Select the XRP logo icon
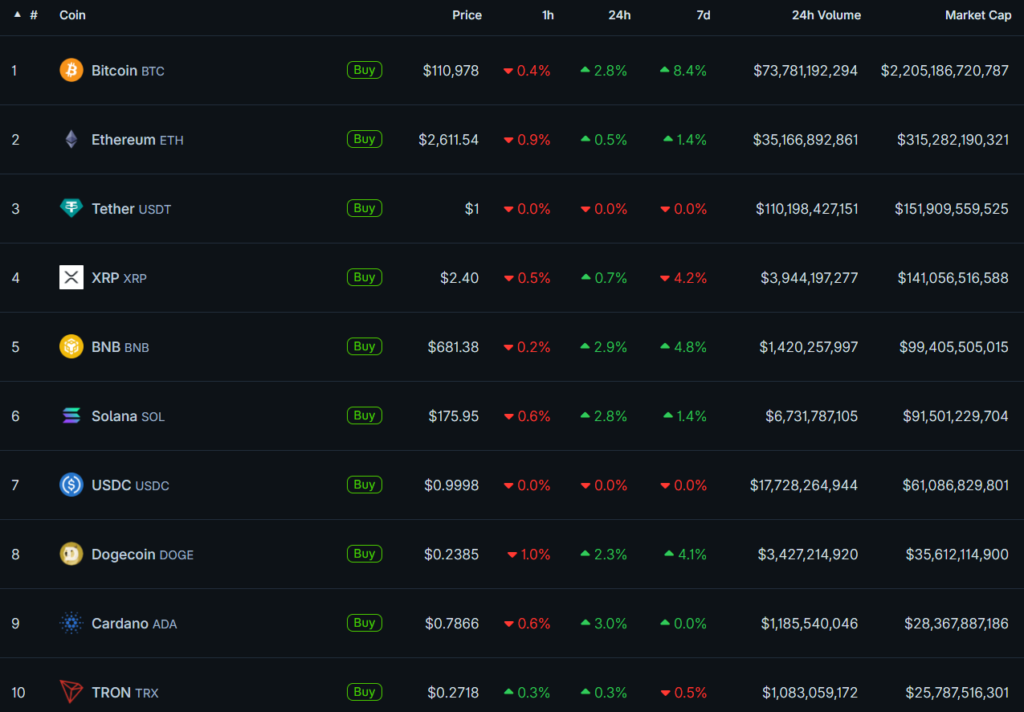 click(70, 277)
